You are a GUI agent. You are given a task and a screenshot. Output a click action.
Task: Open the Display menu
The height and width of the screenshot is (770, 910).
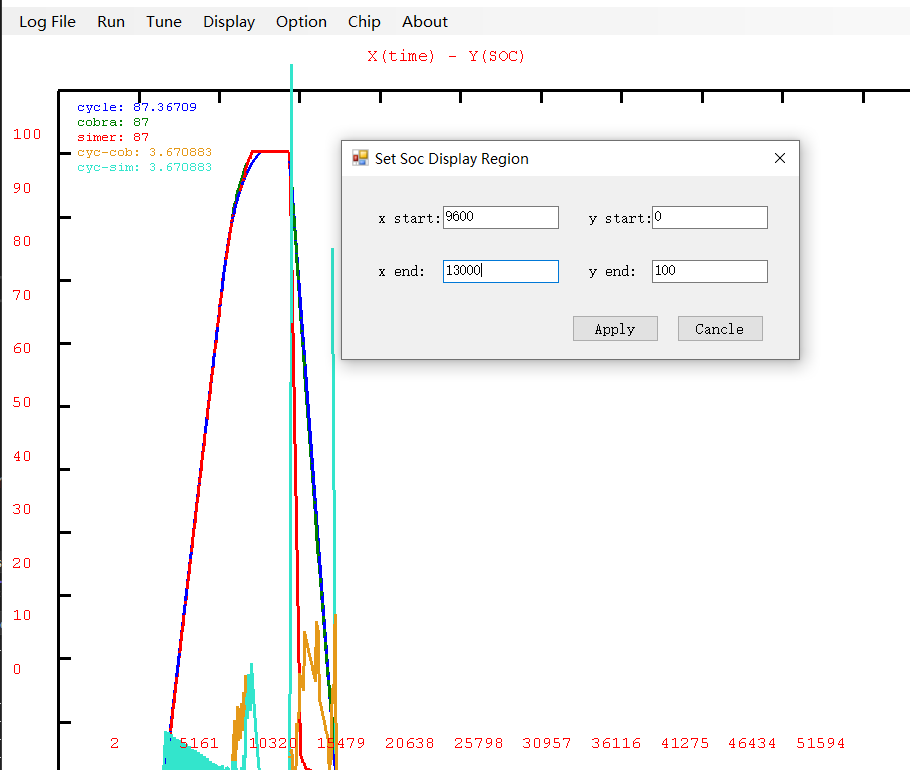pyautogui.click(x=229, y=22)
